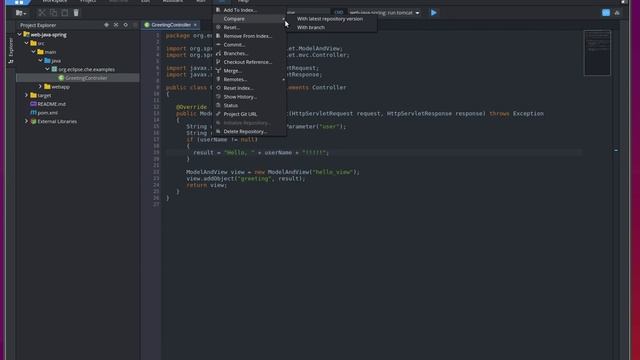The image size is (640, 360).
Task: Select GreetingController class in tree
Action: pos(86,78)
